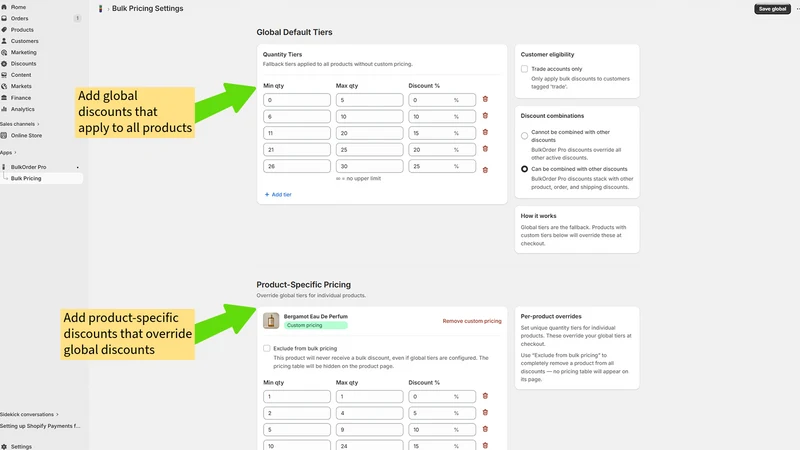
Task: Click the Discounts icon
Action: pos(4,64)
